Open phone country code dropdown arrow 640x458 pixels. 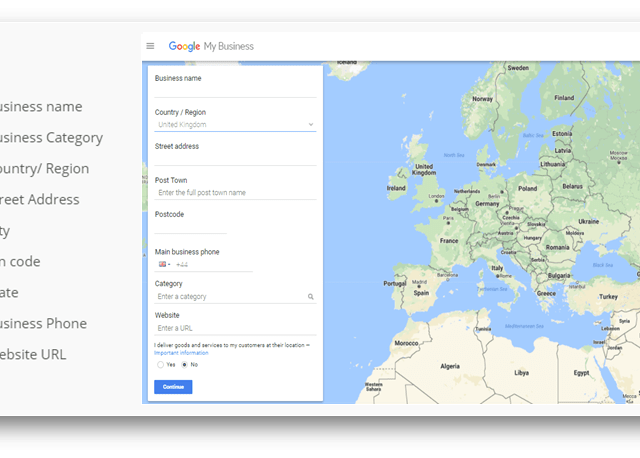click(x=169, y=265)
